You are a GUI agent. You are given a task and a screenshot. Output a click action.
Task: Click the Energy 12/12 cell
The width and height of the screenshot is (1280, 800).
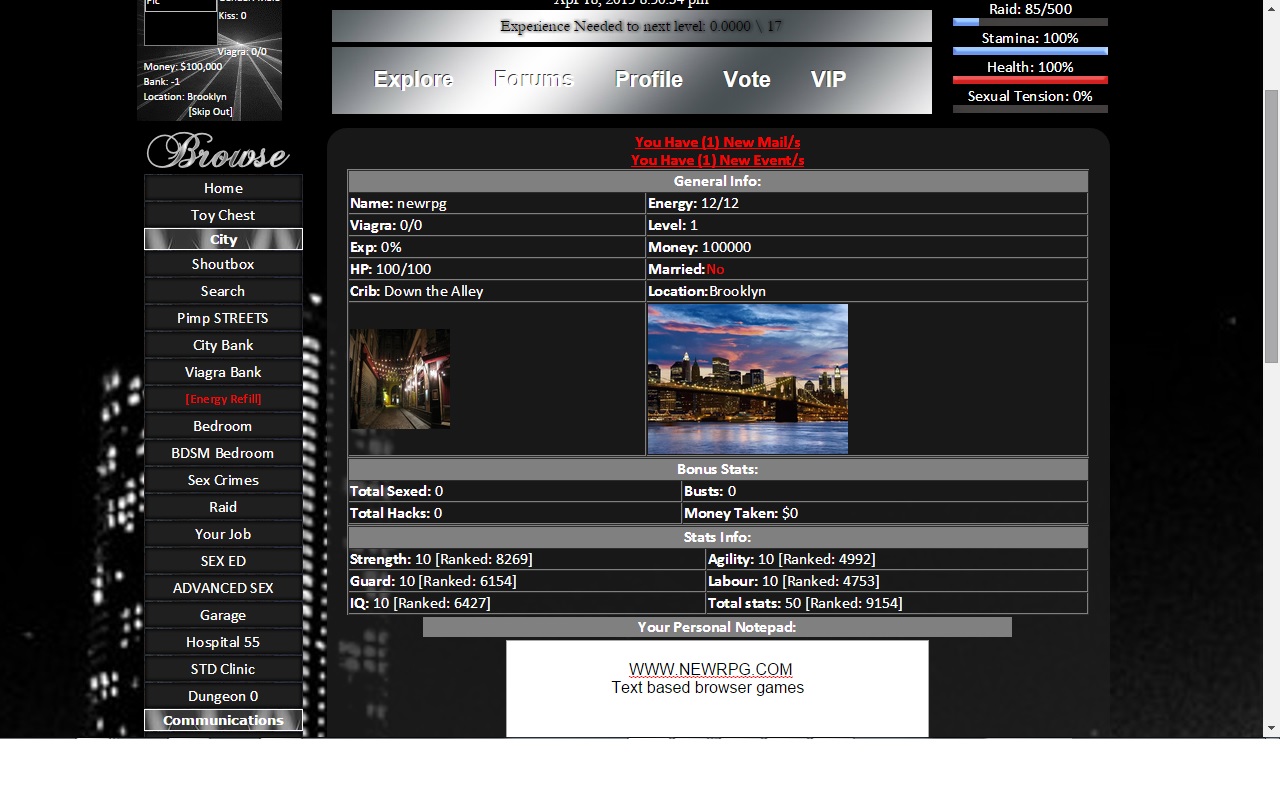tap(866, 203)
